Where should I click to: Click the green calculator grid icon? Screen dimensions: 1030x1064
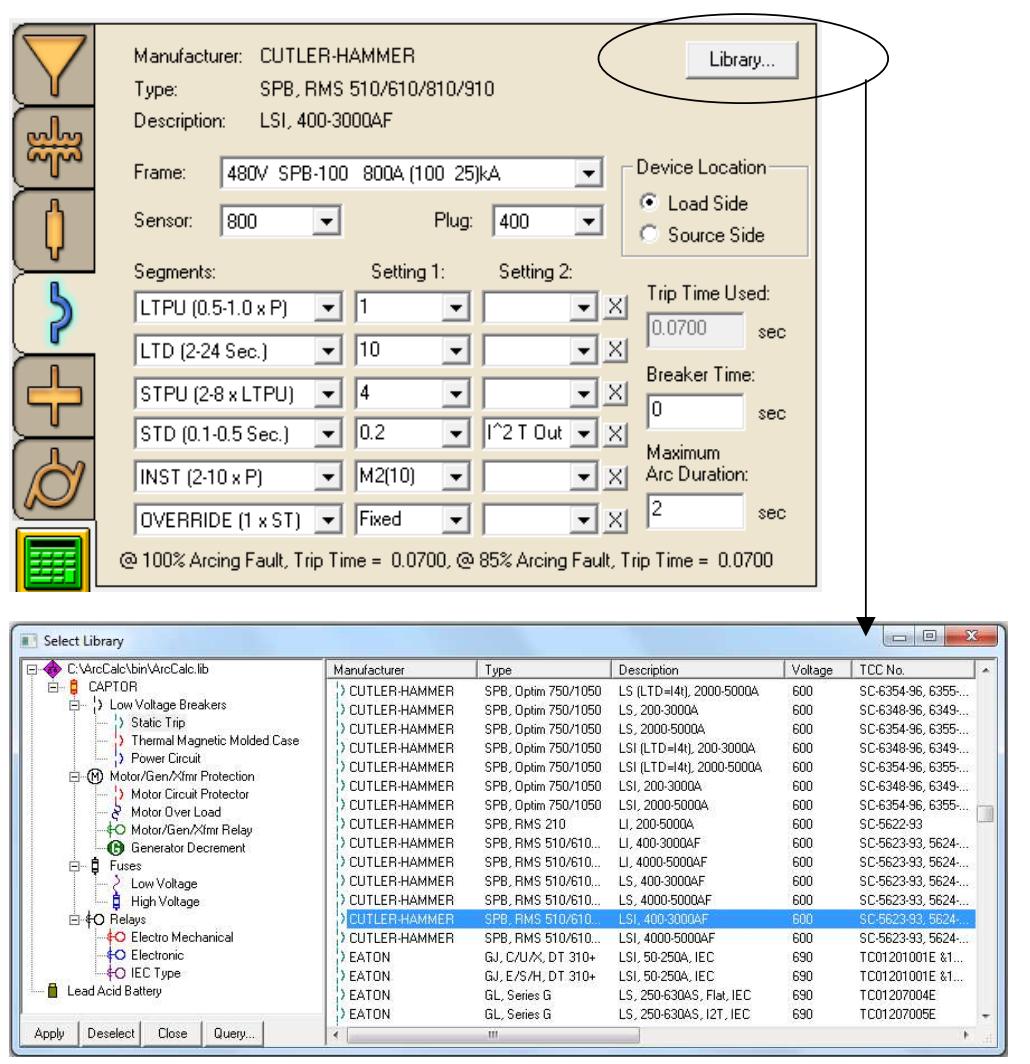(53, 560)
